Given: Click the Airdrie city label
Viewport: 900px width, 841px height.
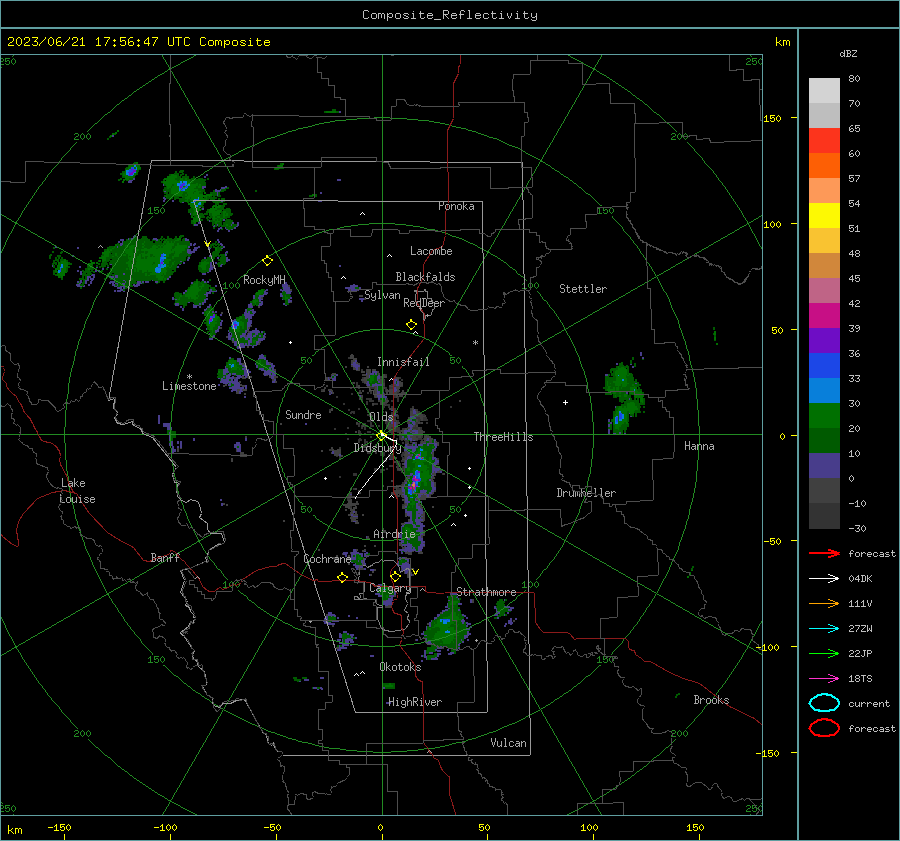Looking at the screenshot, I should (394, 534).
